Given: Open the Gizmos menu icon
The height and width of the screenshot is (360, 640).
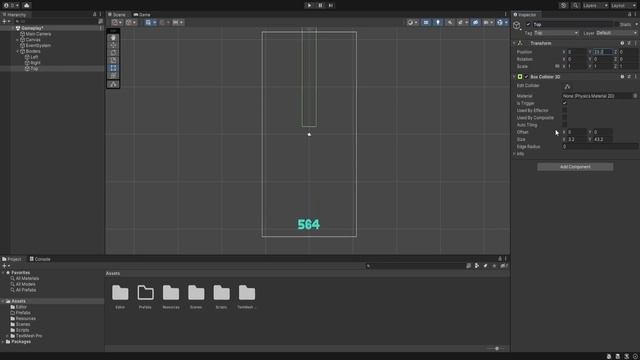Looking at the screenshot, I should (x=500, y=22).
